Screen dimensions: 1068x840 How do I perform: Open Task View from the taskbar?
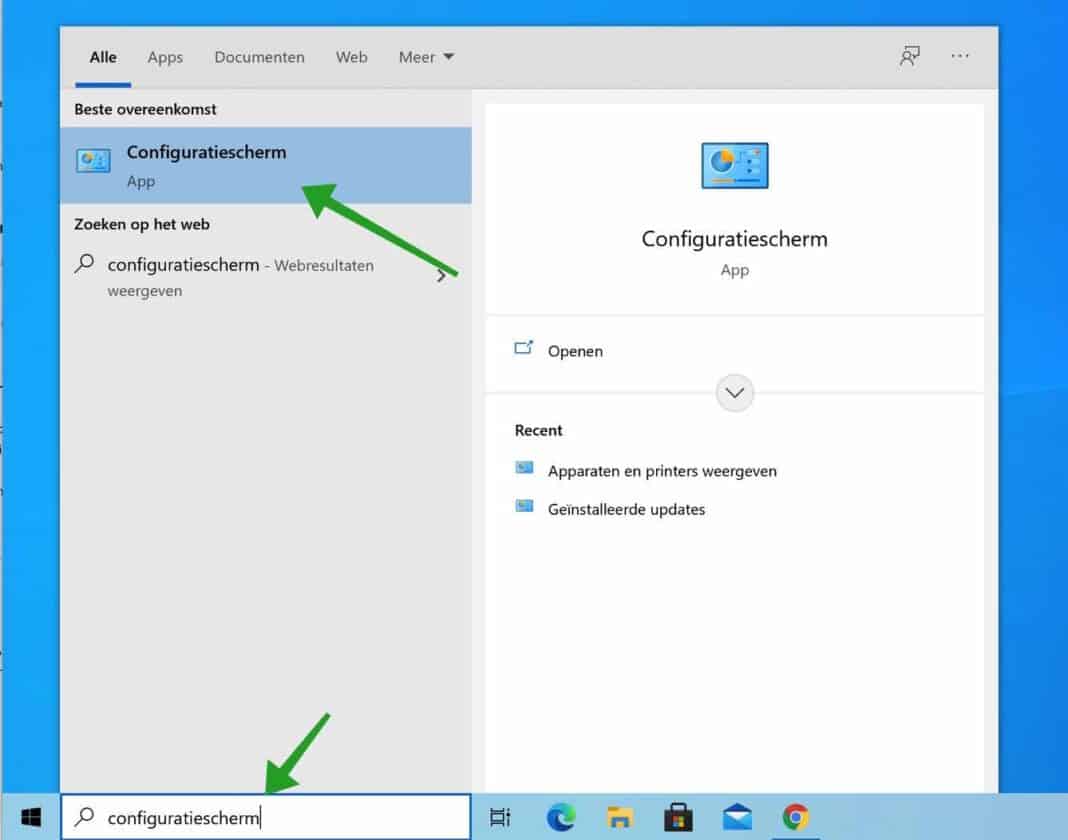[500, 817]
